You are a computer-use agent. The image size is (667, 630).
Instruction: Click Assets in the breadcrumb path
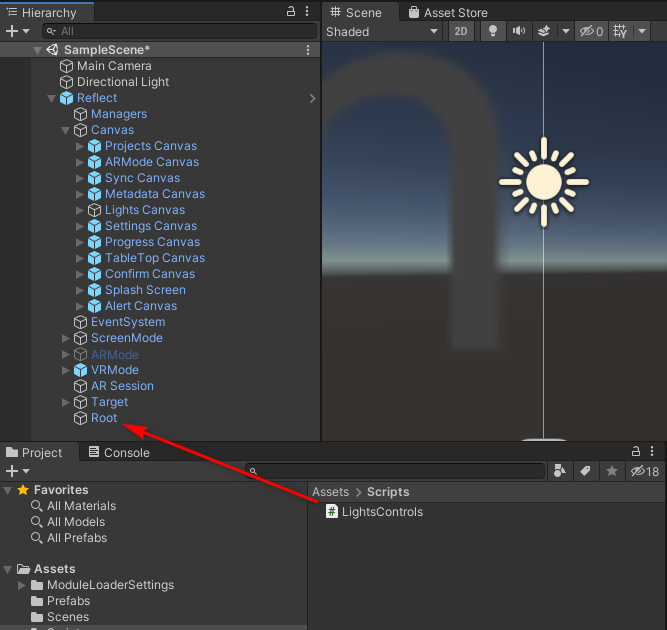330,492
